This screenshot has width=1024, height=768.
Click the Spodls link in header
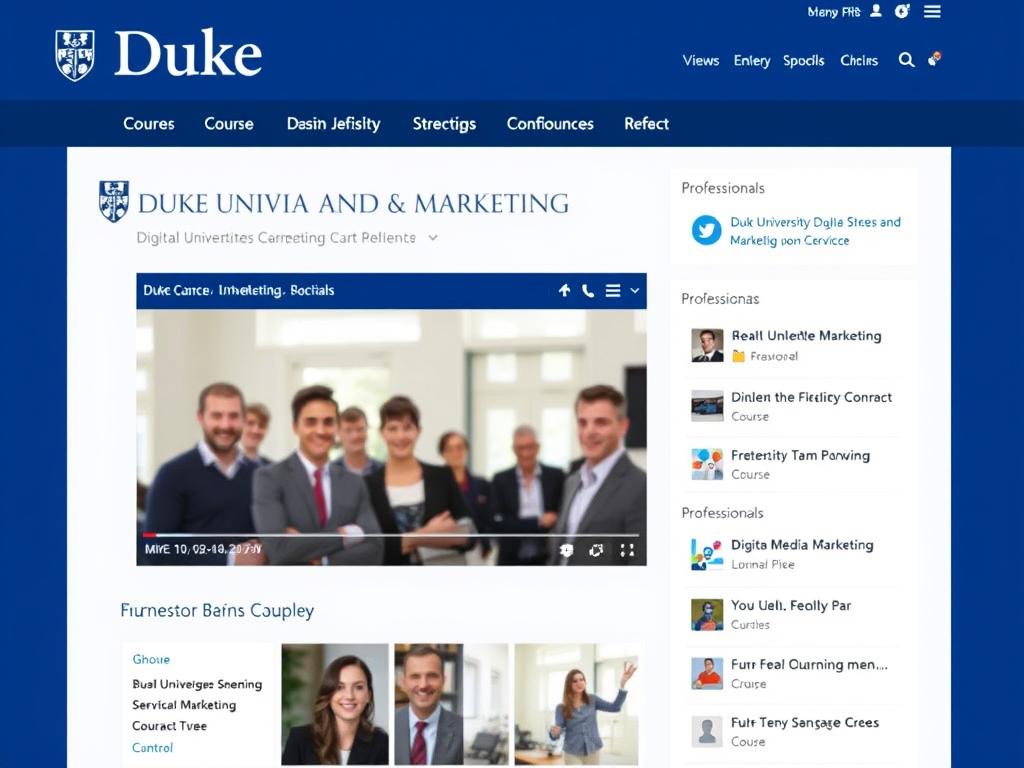[803, 61]
